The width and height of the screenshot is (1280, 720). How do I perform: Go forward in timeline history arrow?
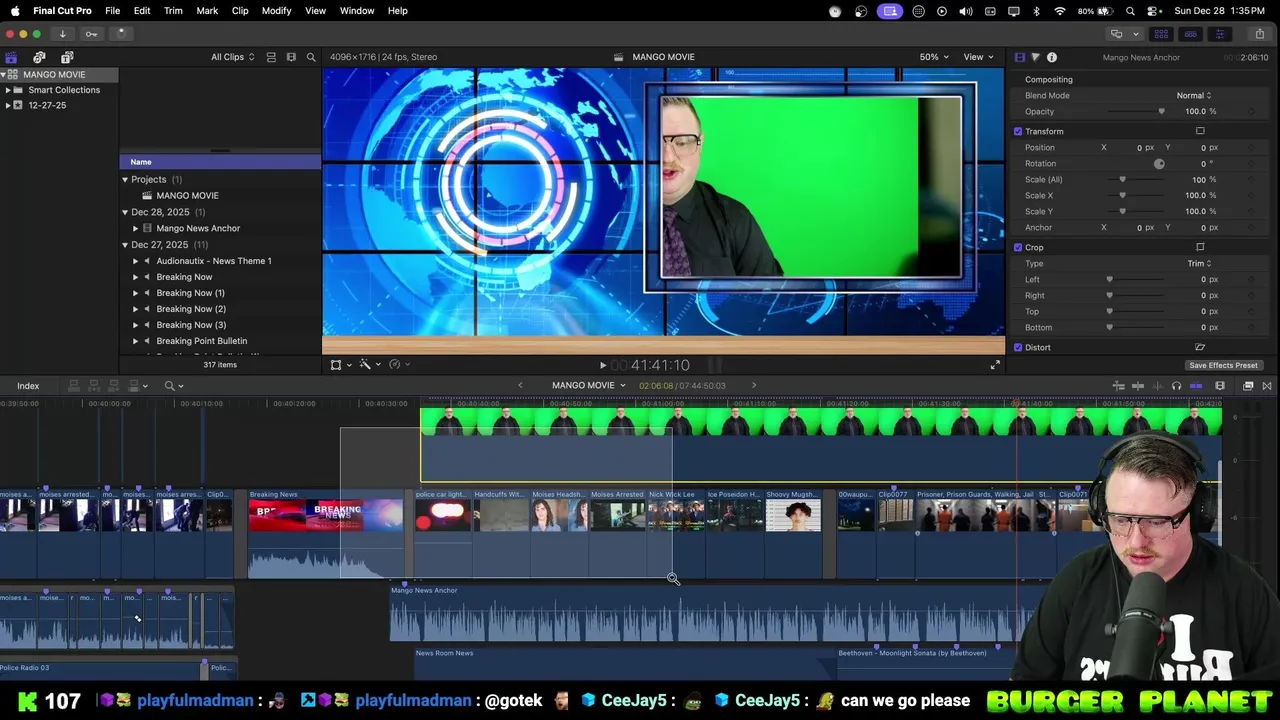click(754, 386)
